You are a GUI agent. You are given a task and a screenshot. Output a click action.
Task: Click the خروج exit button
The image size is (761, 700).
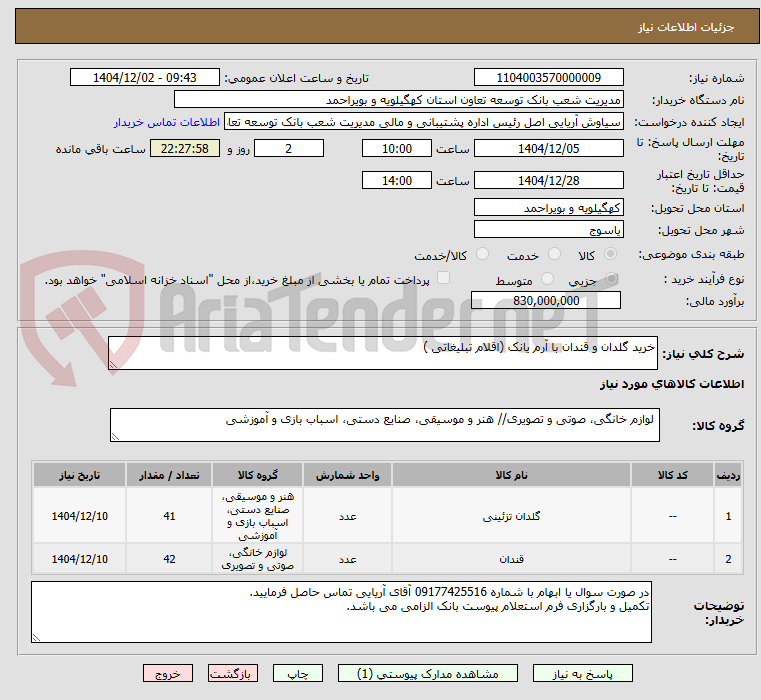[x=167, y=673]
